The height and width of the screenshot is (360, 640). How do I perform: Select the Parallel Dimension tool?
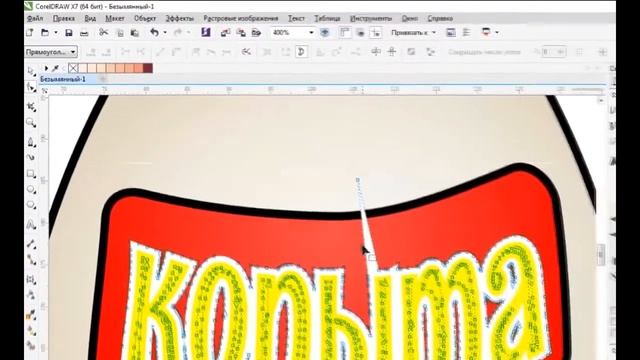point(31,244)
